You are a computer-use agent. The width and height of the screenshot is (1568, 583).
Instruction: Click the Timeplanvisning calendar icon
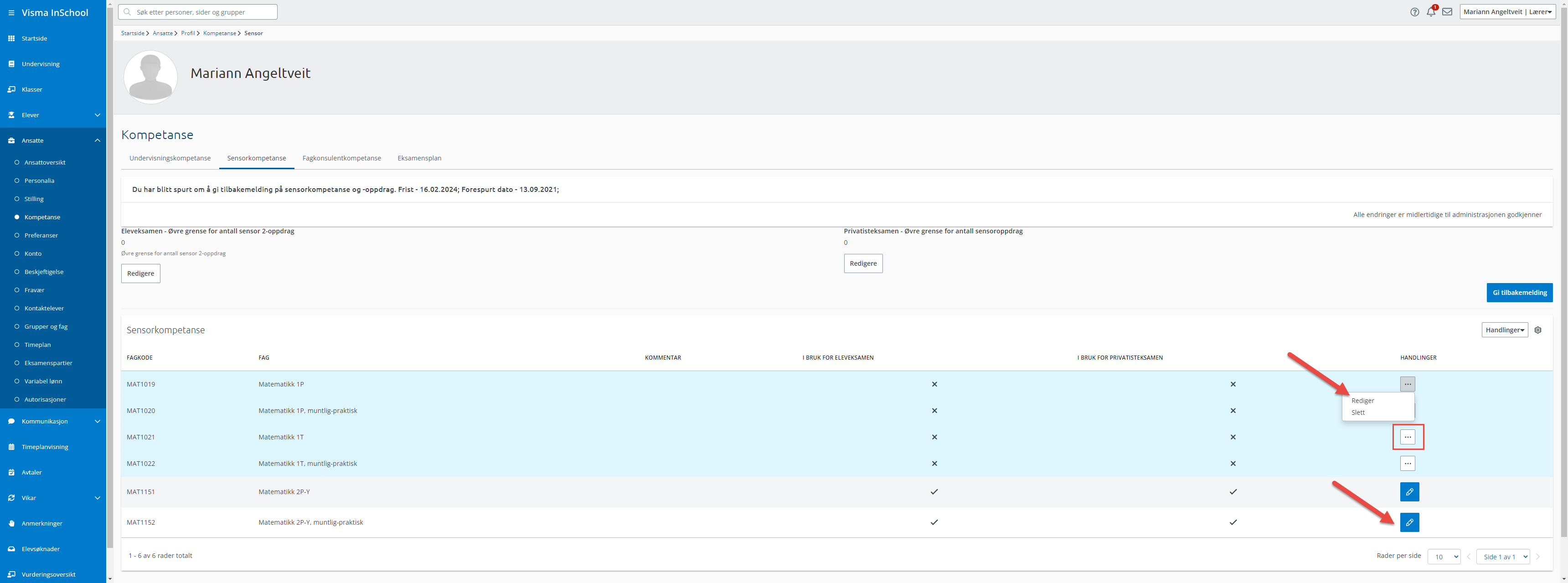(11, 447)
